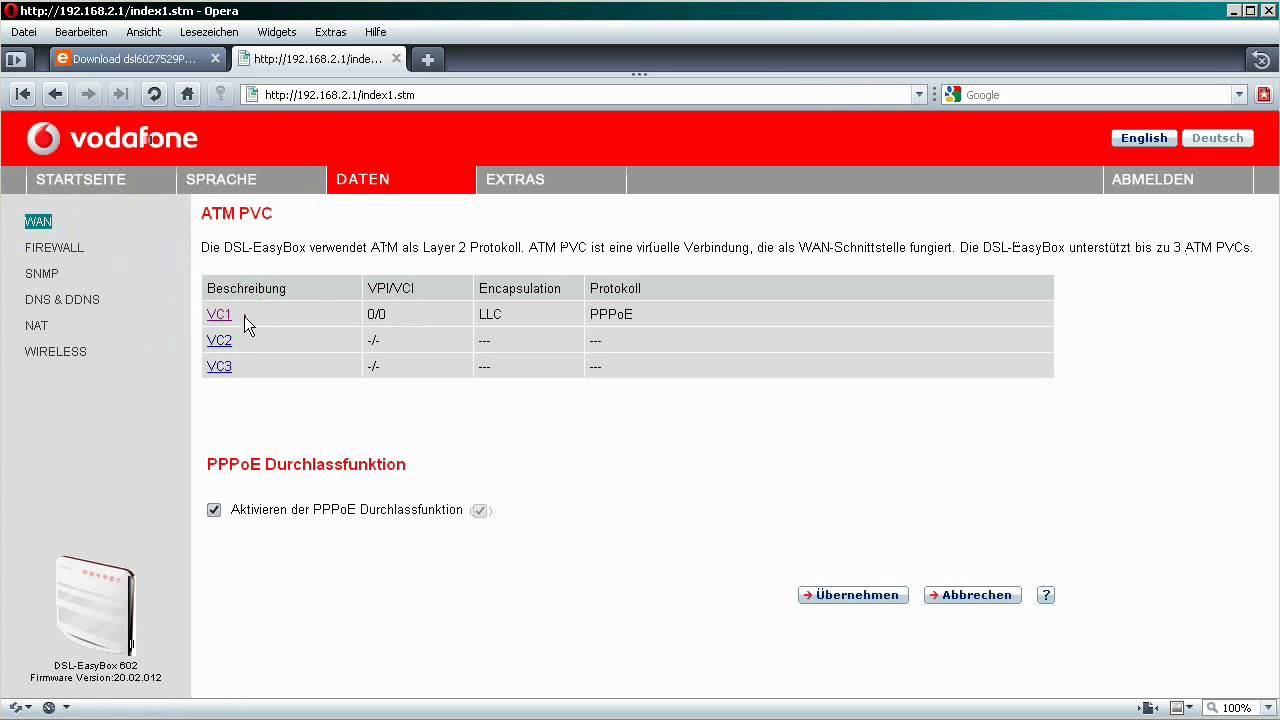Go back to previous page
This screenshot has width=1280, height=720.
tap(55, 94)
